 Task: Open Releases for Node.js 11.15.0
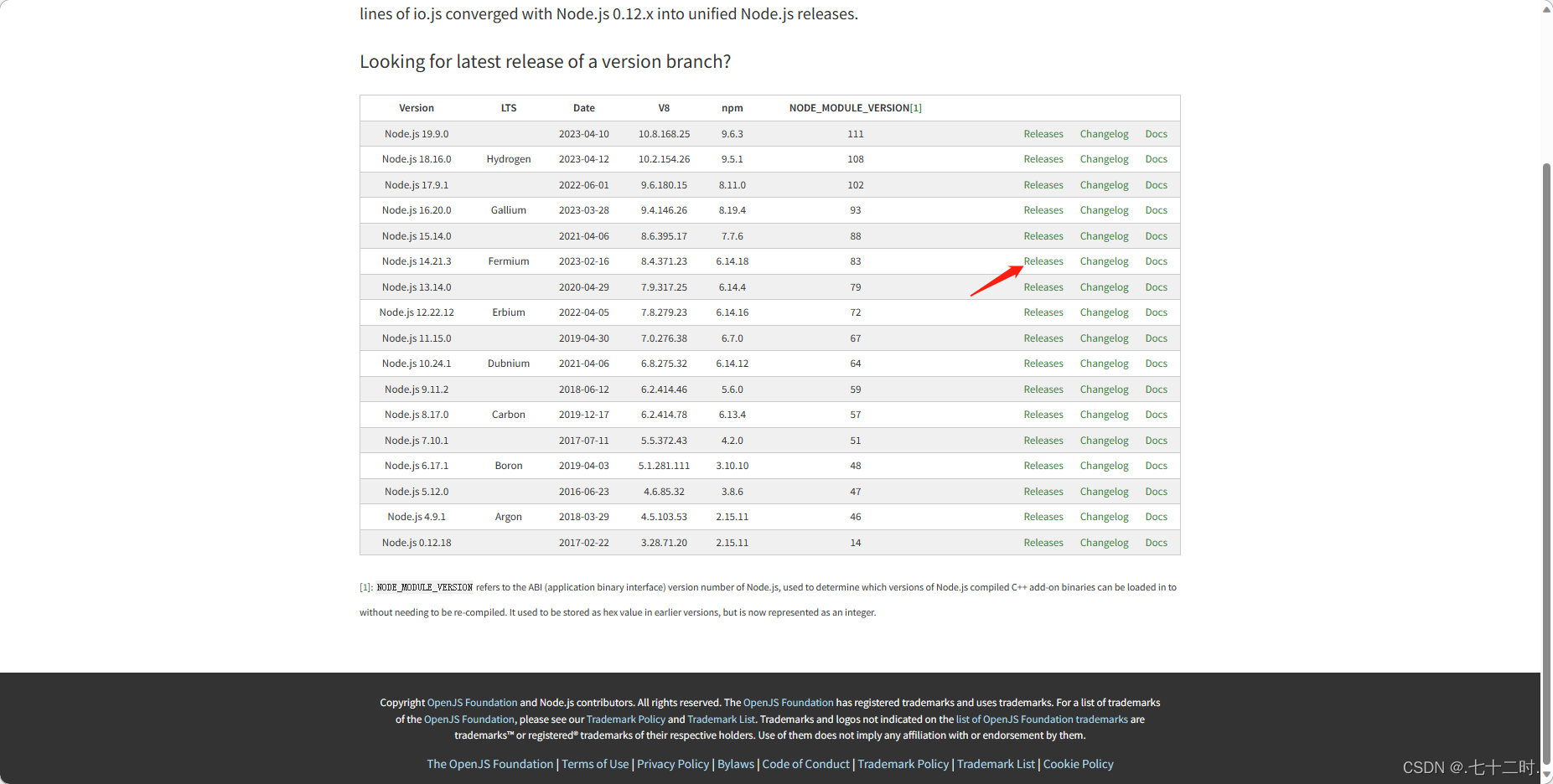click(x=1043, y=338)
